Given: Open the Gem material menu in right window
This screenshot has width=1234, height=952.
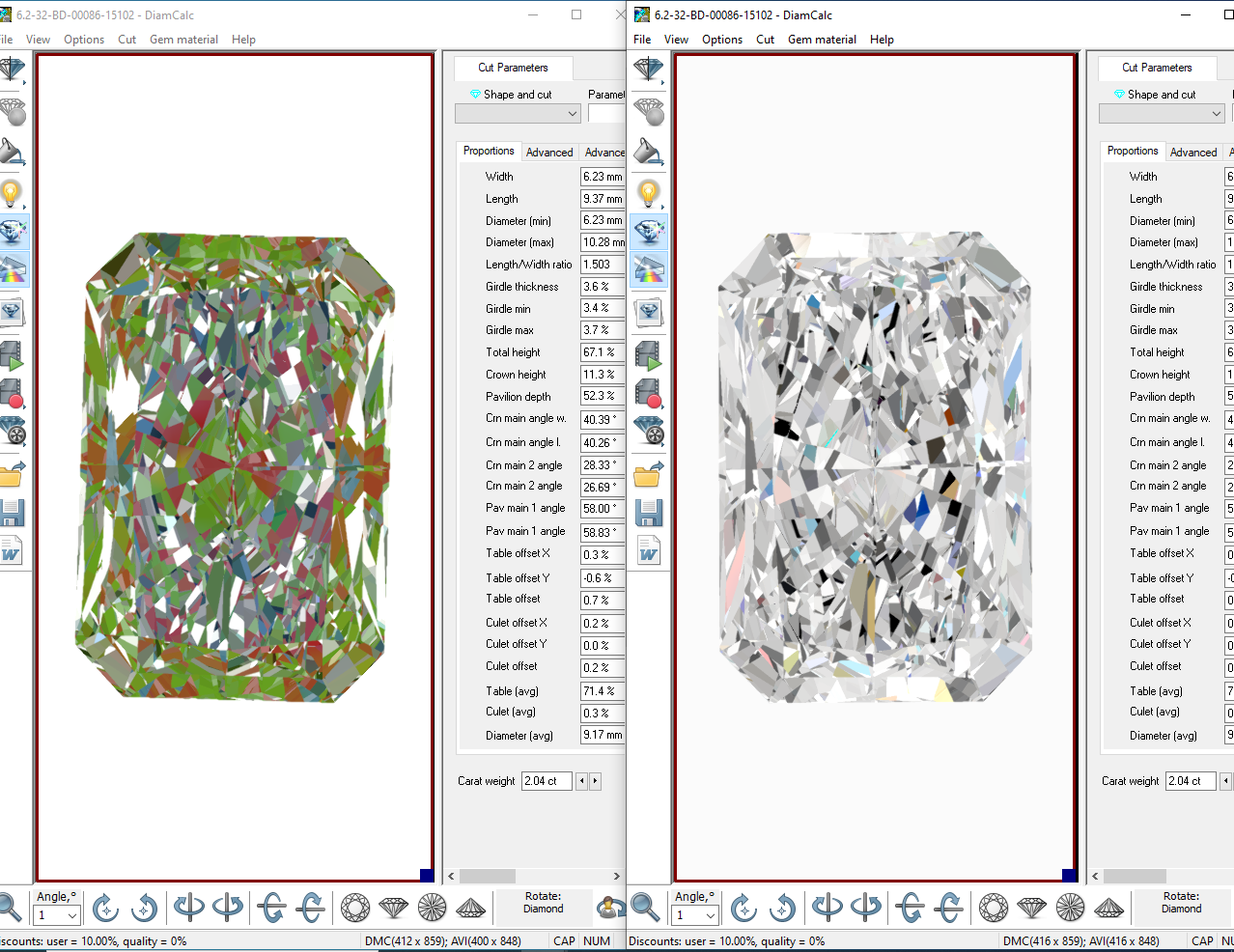Looking at the screenshot, I should (x=822, y=40).
